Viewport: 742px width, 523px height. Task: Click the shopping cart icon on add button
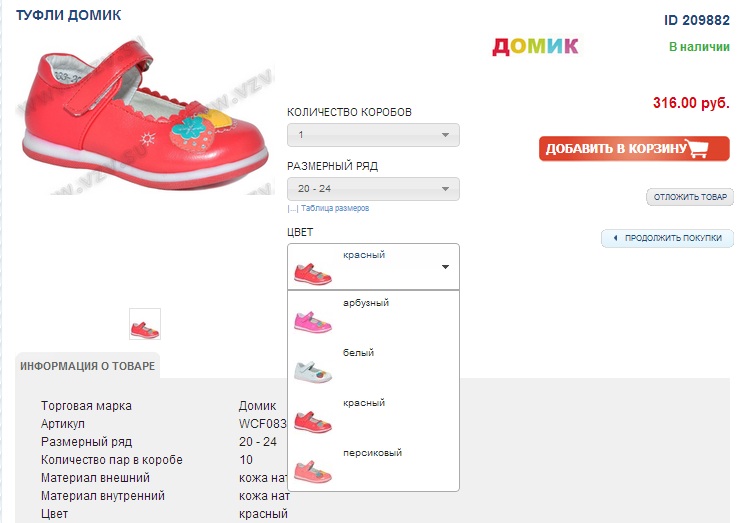(698, 149)
